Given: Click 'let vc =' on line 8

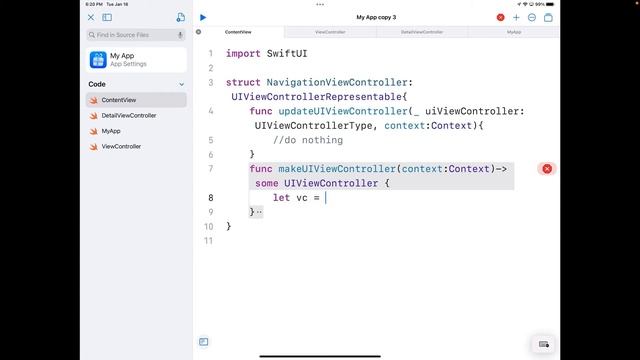Looking at the screenshot, I should [296, 198].
